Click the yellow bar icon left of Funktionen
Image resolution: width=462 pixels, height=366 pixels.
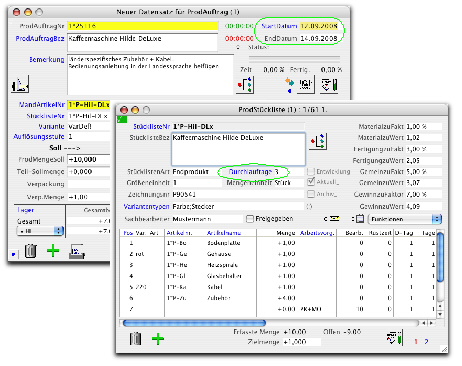[333, 219]
